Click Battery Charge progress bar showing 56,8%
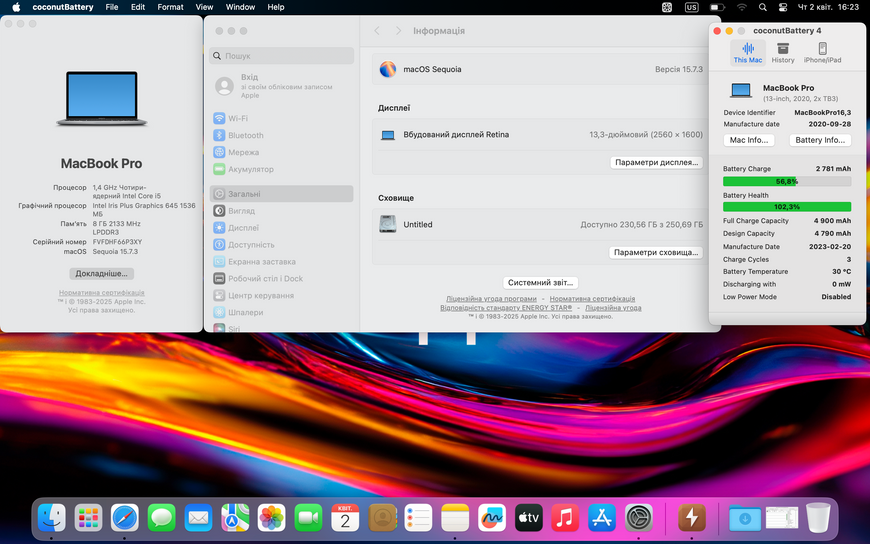 click(787, 182)
